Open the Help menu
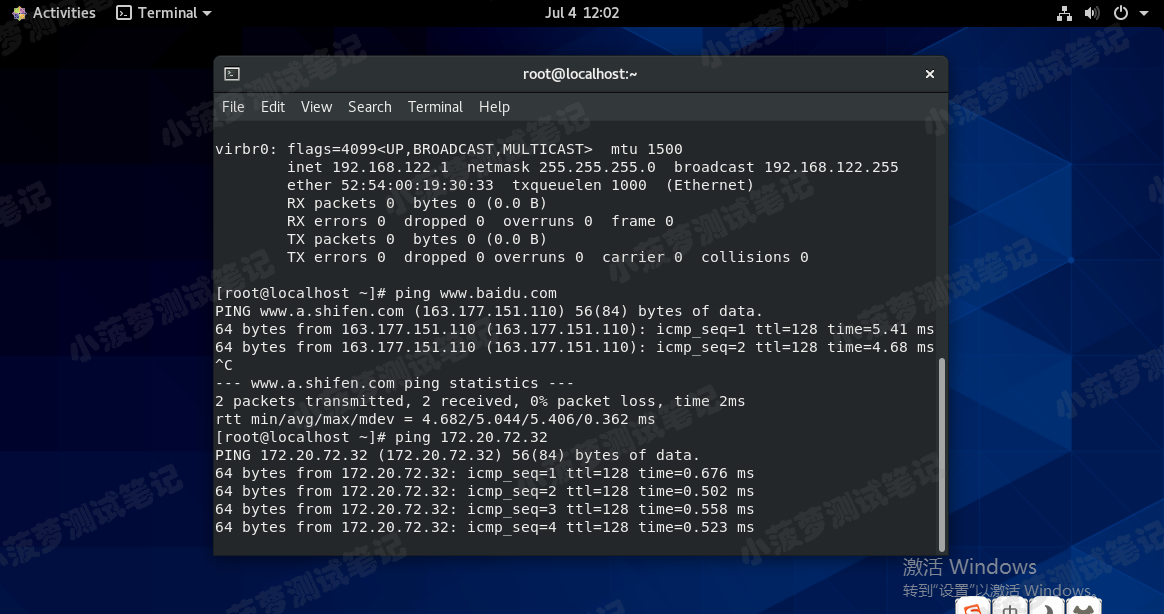The image size is (1164, 614). 494,107
